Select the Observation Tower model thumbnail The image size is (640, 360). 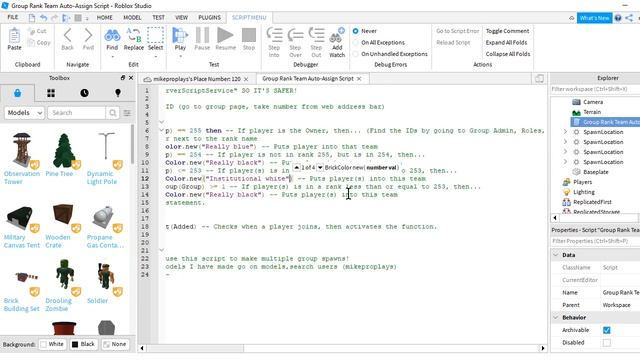pyautogui.click(x=22, y=150)
